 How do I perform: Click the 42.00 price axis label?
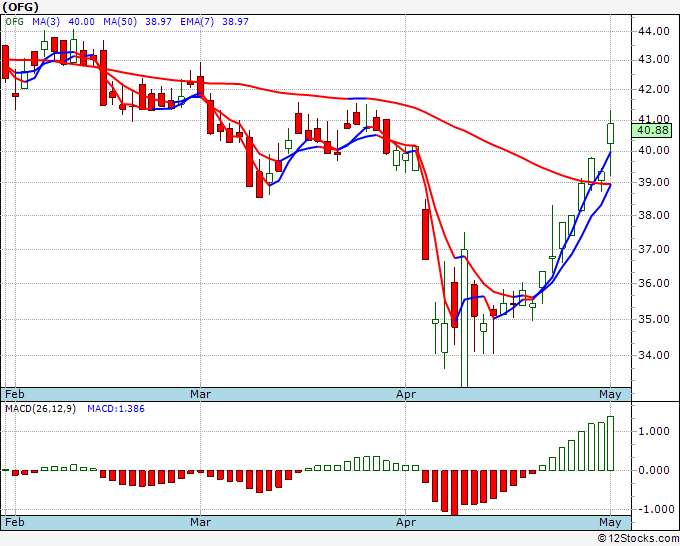point(653,89)
